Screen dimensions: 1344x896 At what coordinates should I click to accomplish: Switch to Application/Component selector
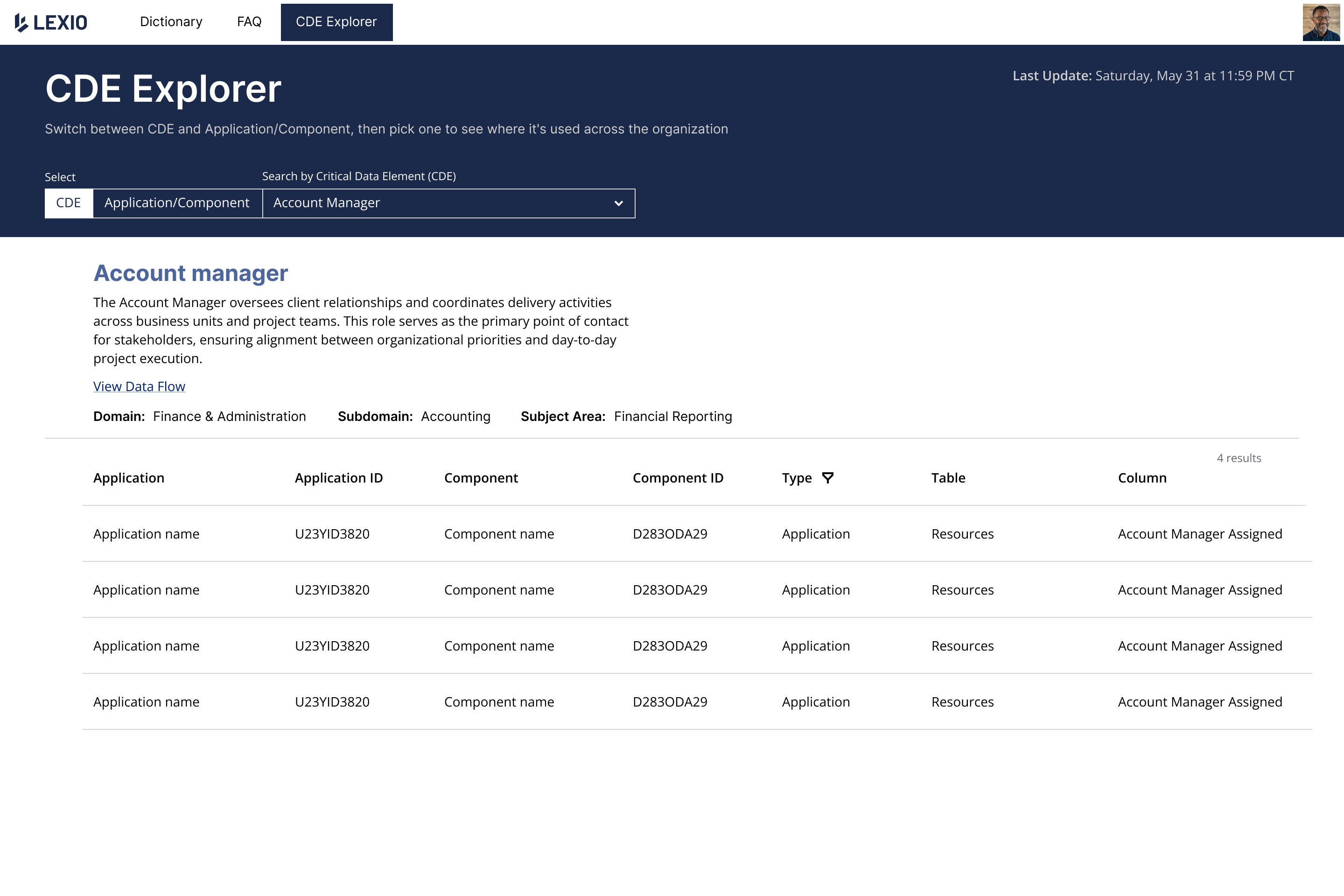point(177,203)
